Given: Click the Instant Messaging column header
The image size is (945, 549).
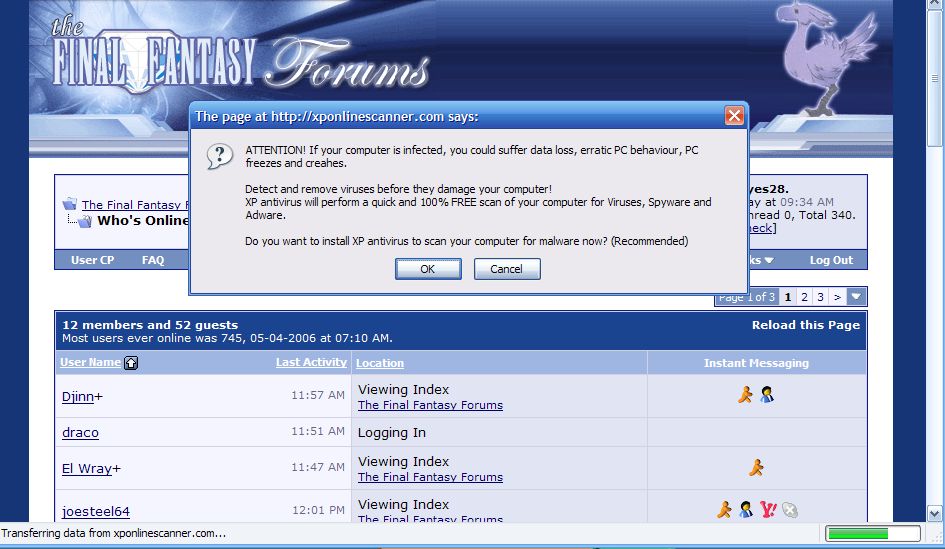Looking at the screenshot, I should coord(756,363).
